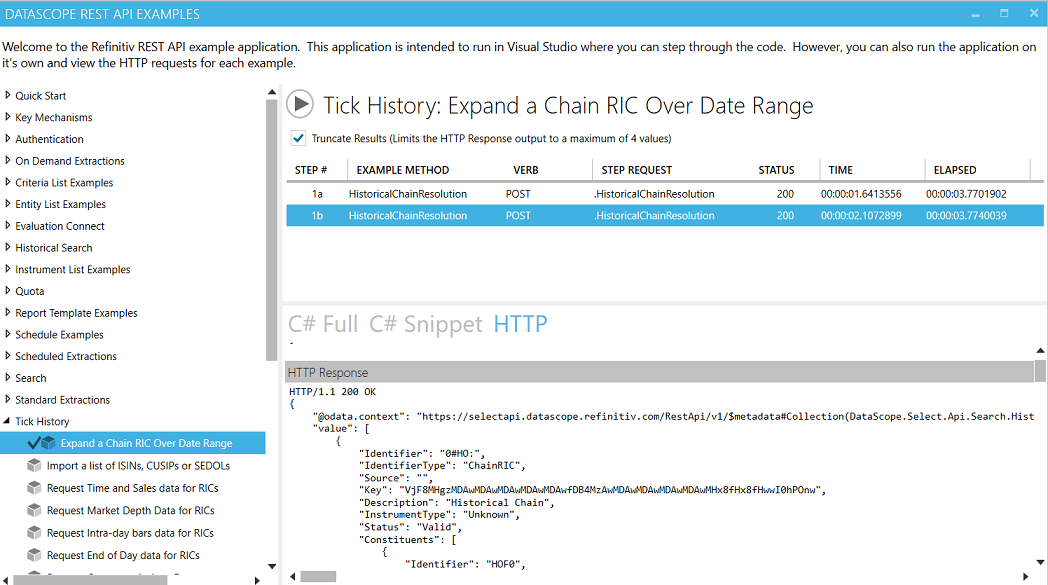1048x585 pixels.
Task: Collapse the Tick History node arrow
Action: tap(7, 421)
